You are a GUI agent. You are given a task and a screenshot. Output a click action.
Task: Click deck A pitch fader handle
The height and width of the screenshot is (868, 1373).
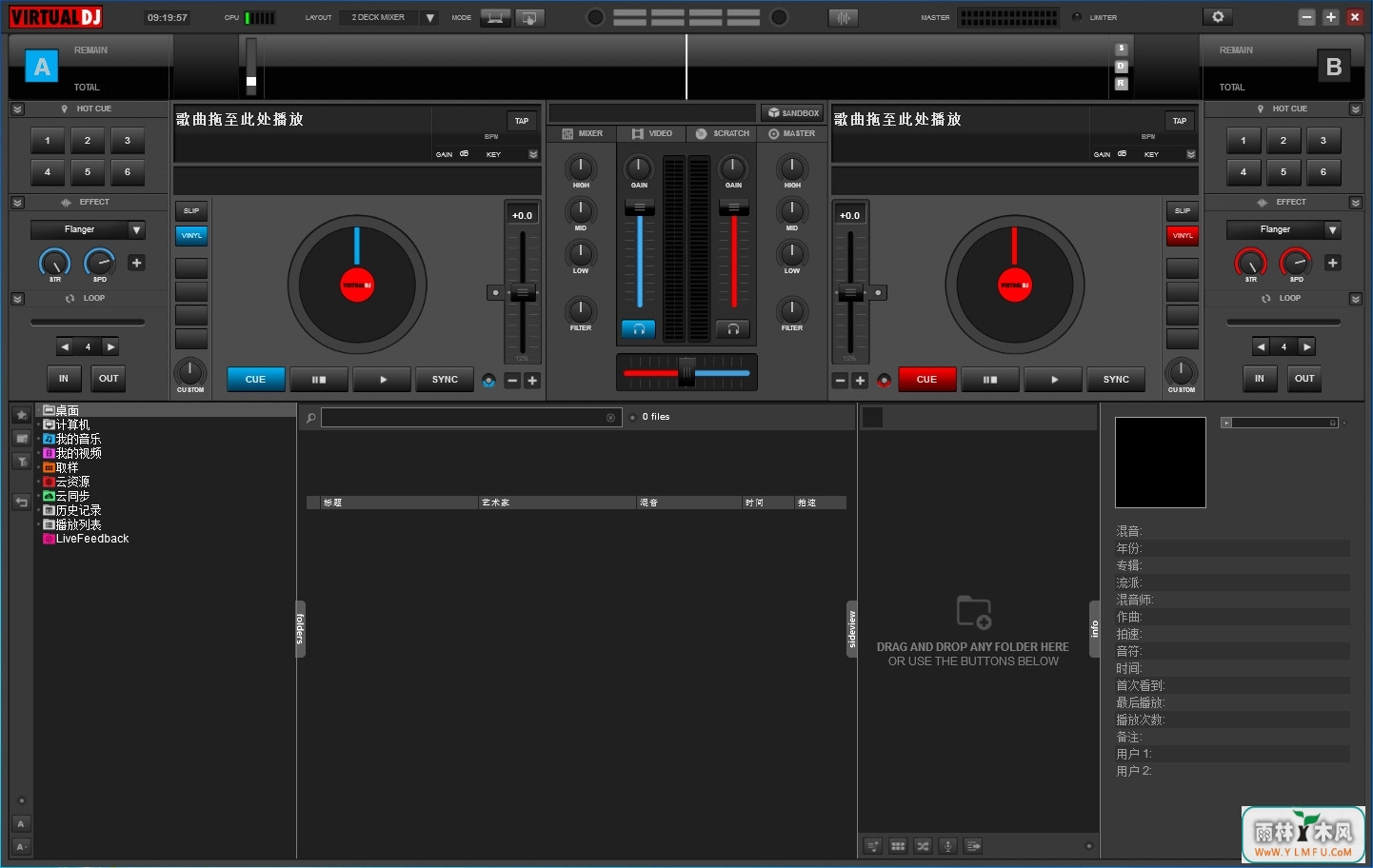tap(522, 292)
